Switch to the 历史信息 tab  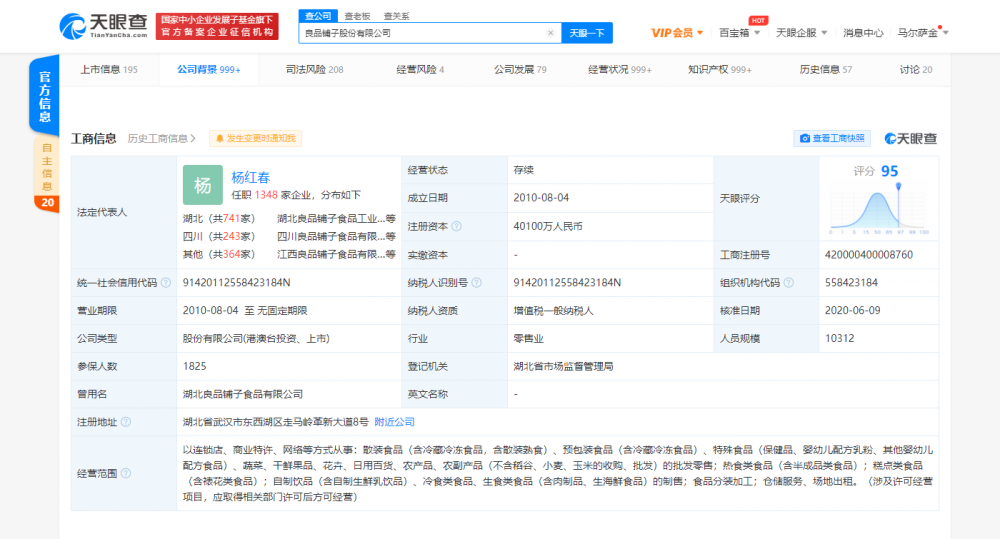[x=825, y=70]
